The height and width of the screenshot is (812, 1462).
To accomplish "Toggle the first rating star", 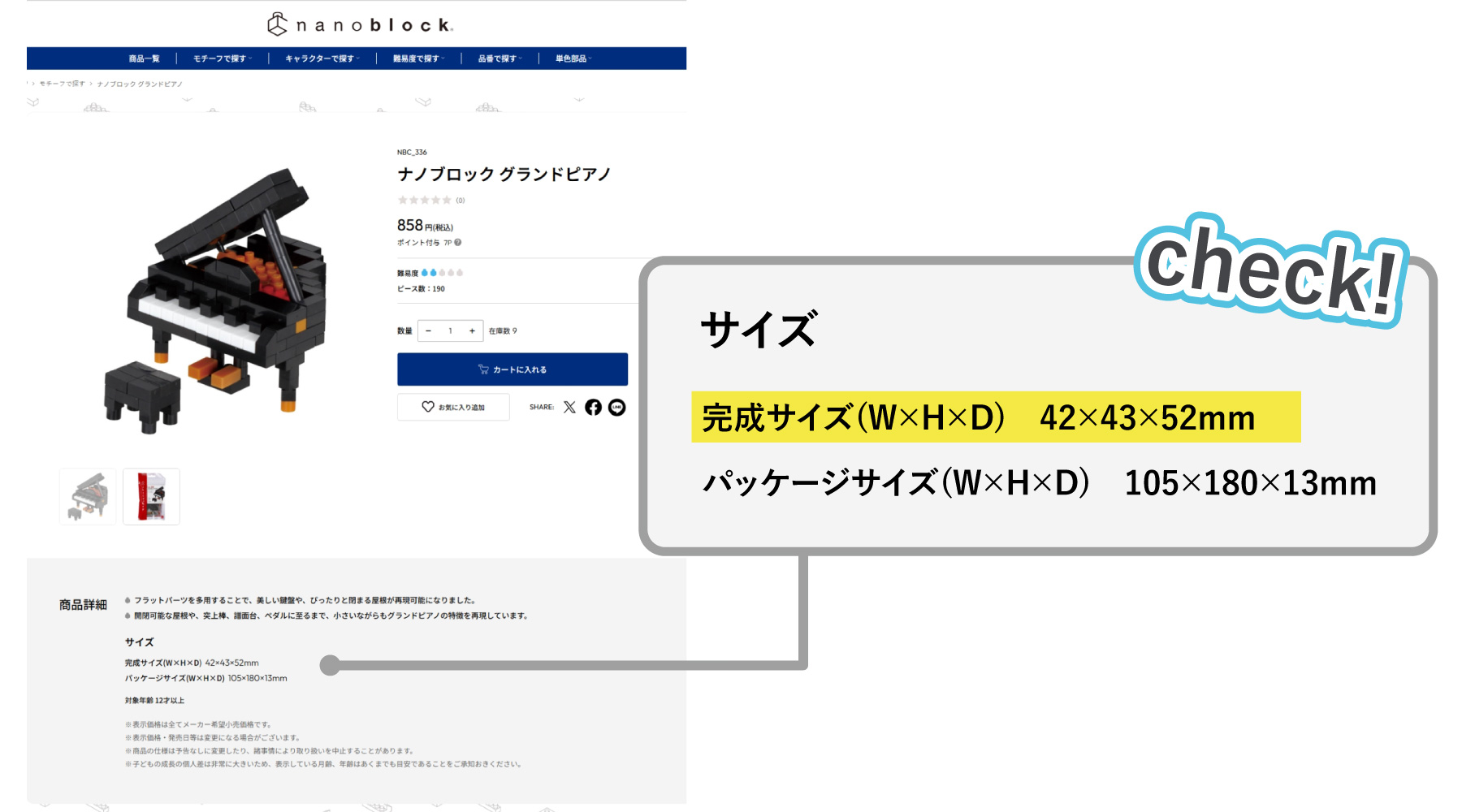I will tap(402, 201).
